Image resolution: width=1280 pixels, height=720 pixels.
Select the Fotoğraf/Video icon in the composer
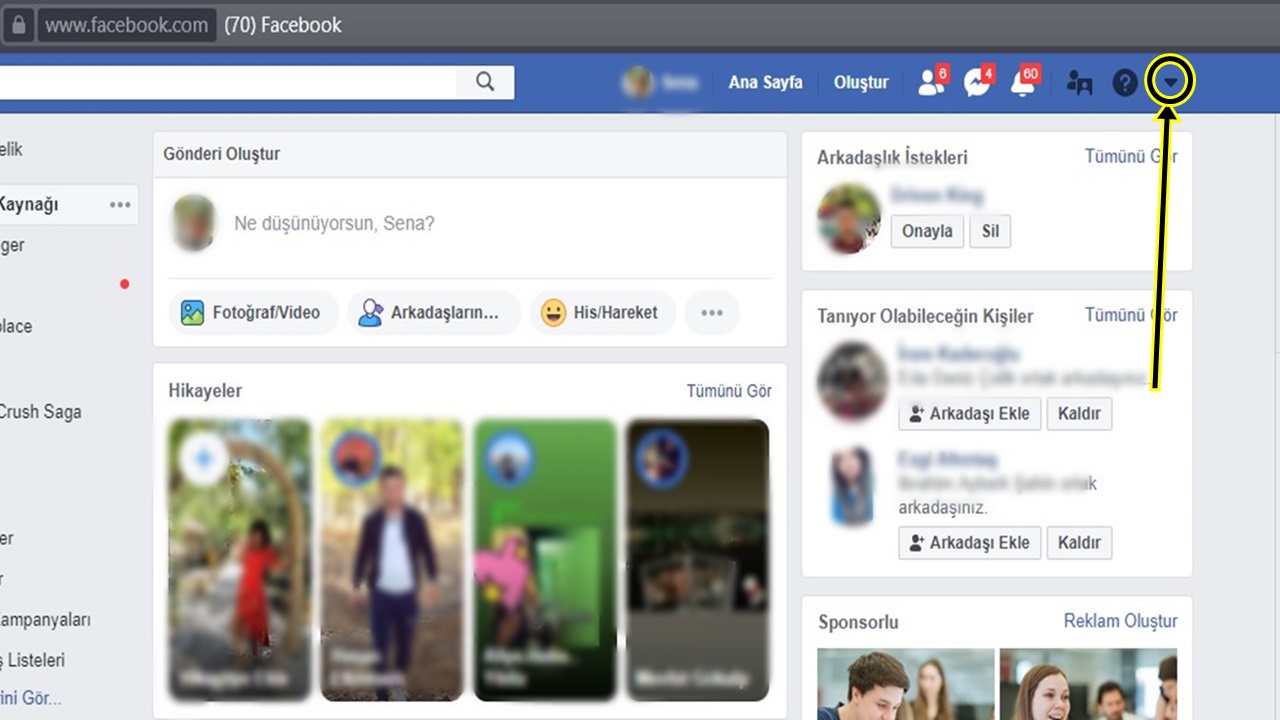click(192, 312)
